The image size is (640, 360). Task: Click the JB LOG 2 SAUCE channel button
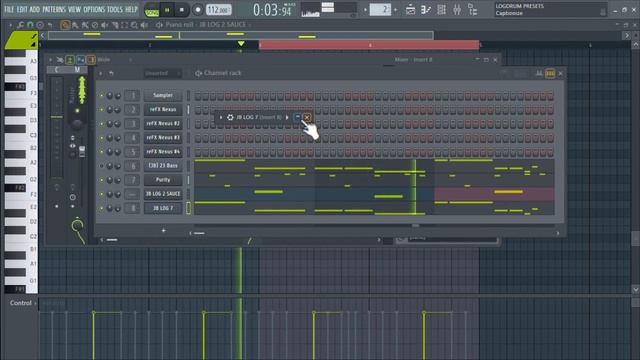point(163,194)
